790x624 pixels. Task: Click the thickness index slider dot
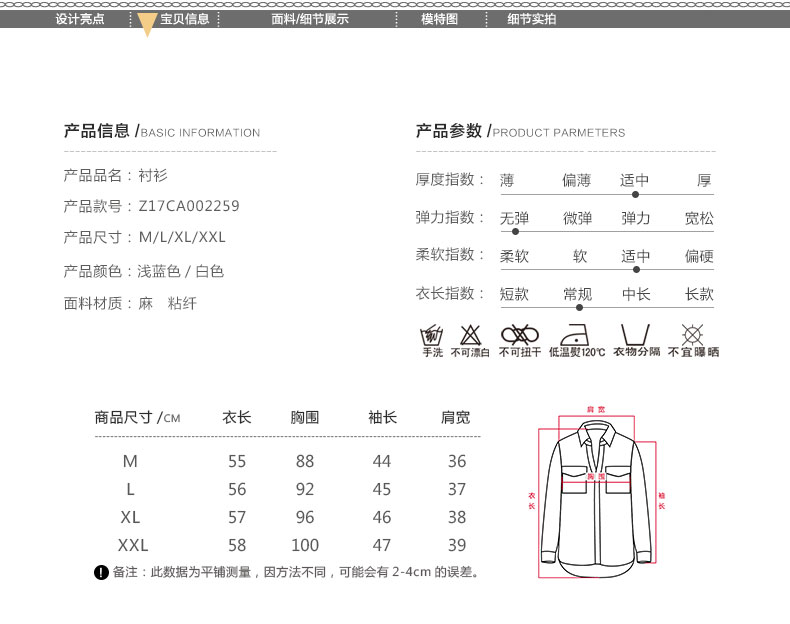point(635,194)
